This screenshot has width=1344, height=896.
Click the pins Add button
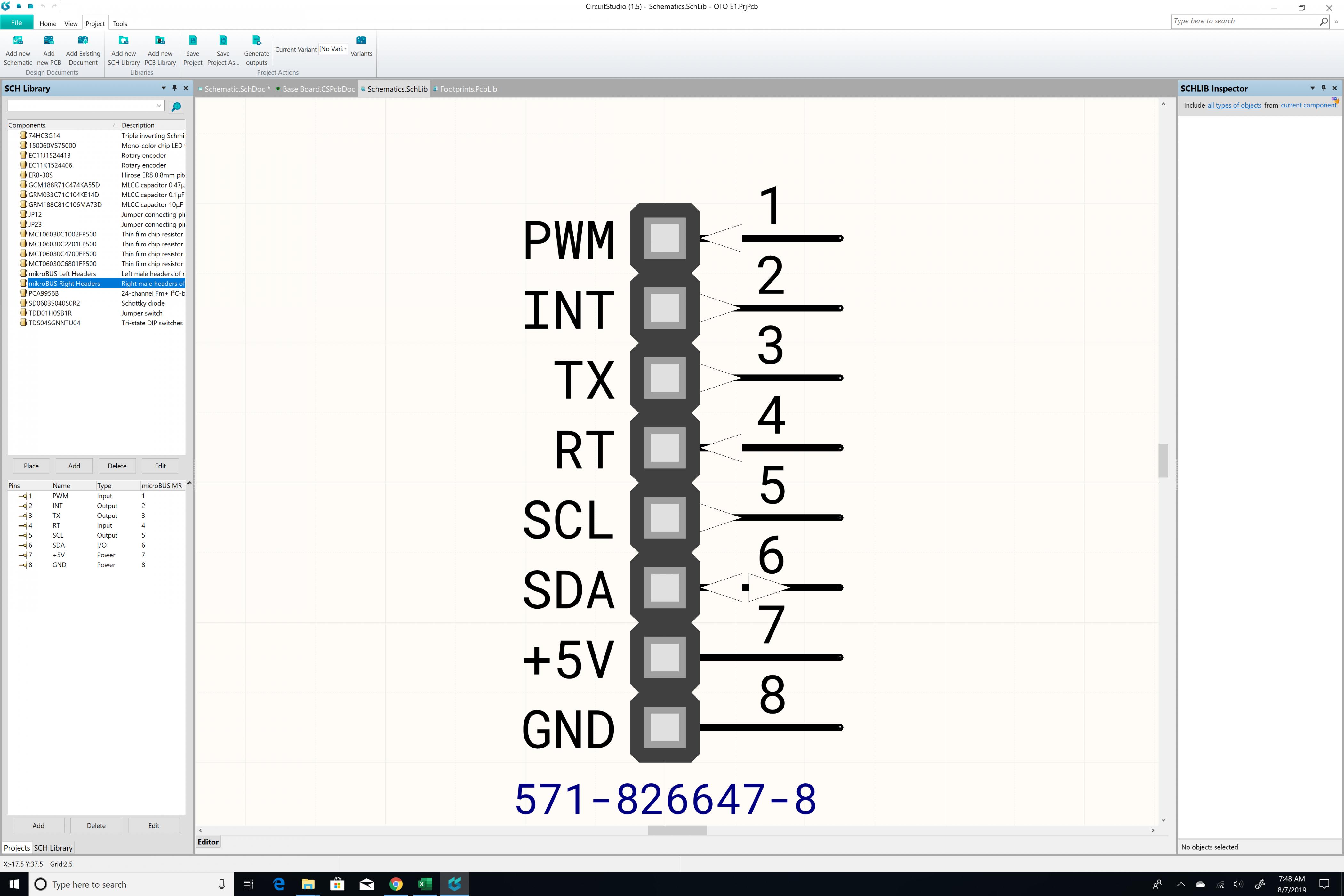pos(38,825)
